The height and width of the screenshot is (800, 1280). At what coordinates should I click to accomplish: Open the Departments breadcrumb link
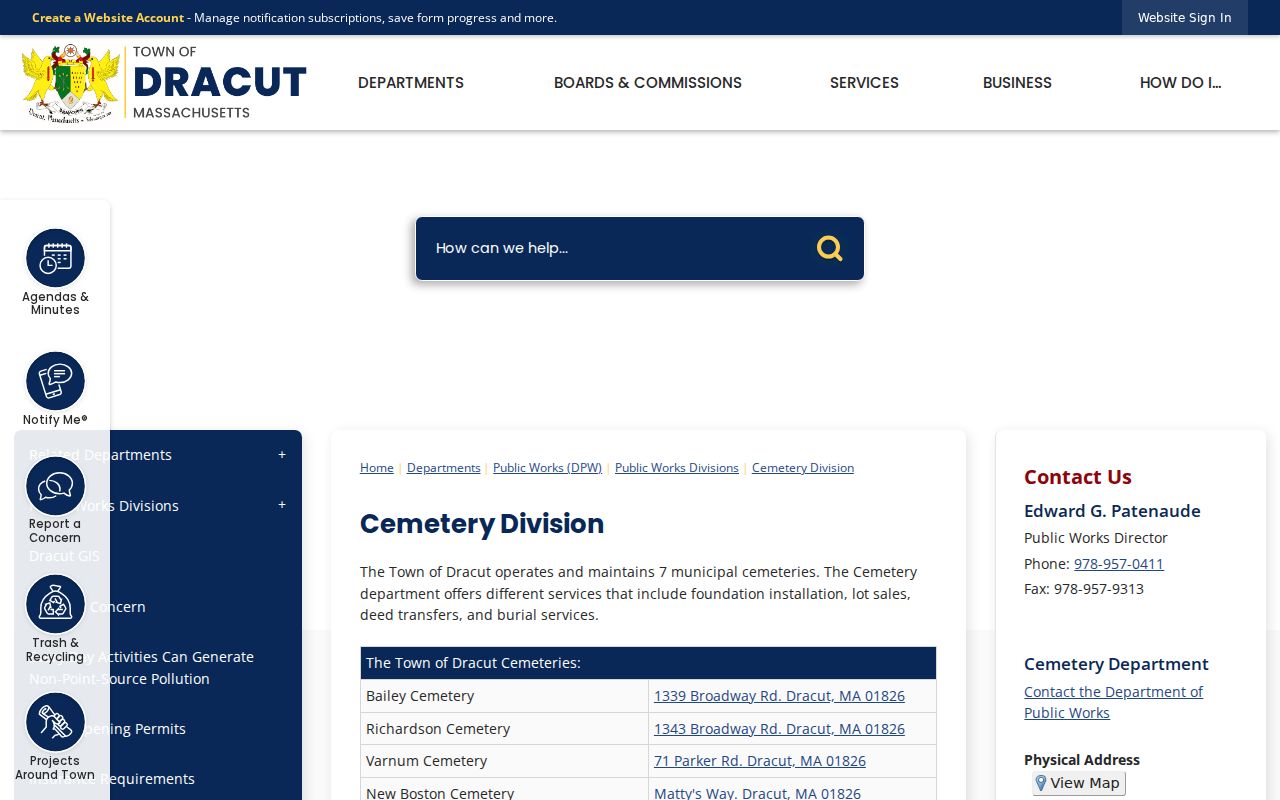(x=444, y=468)
